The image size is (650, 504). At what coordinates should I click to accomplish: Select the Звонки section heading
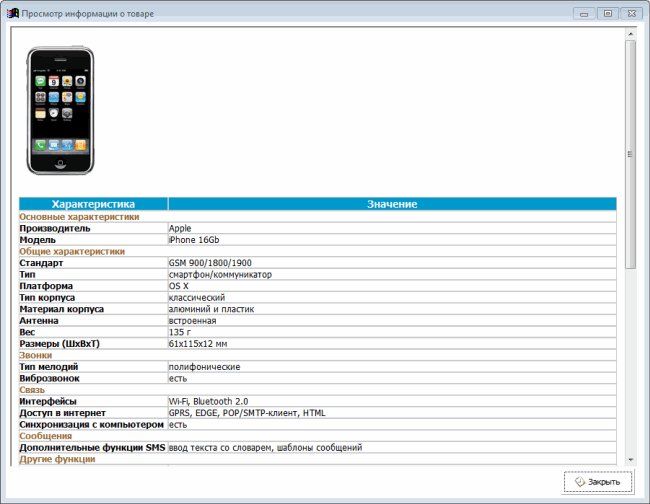point(36,356)
